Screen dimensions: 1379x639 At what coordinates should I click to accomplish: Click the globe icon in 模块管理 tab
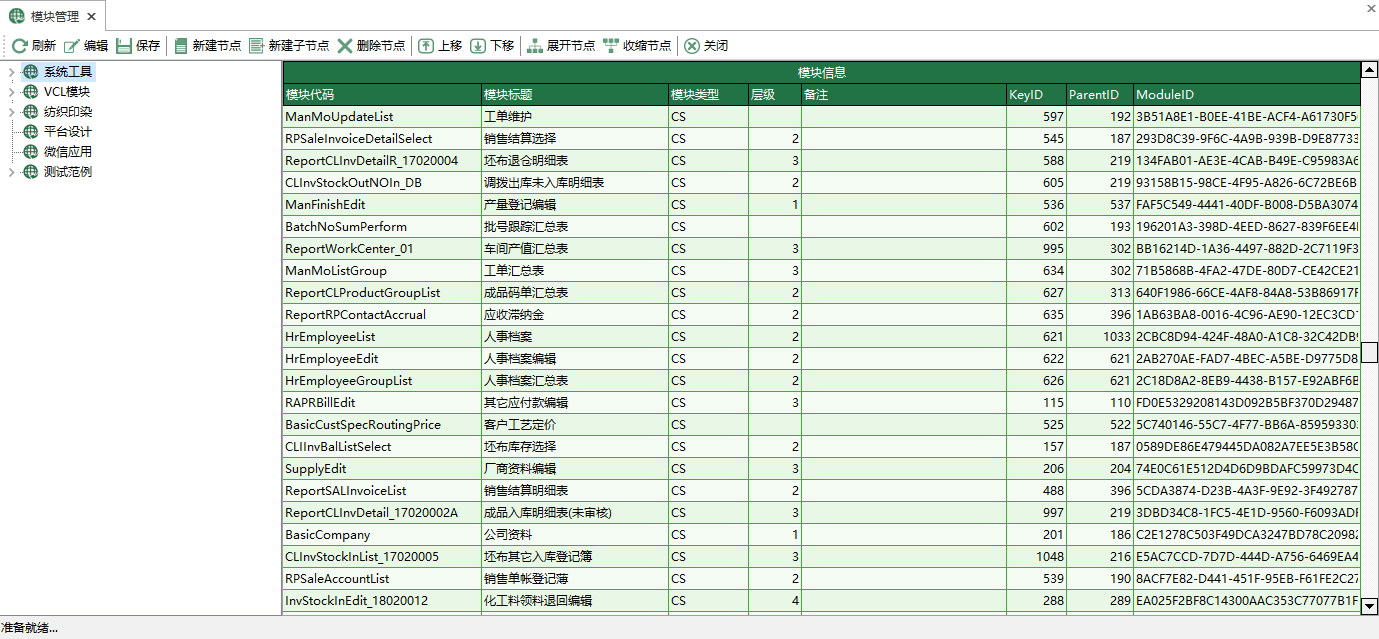(17, 16)
